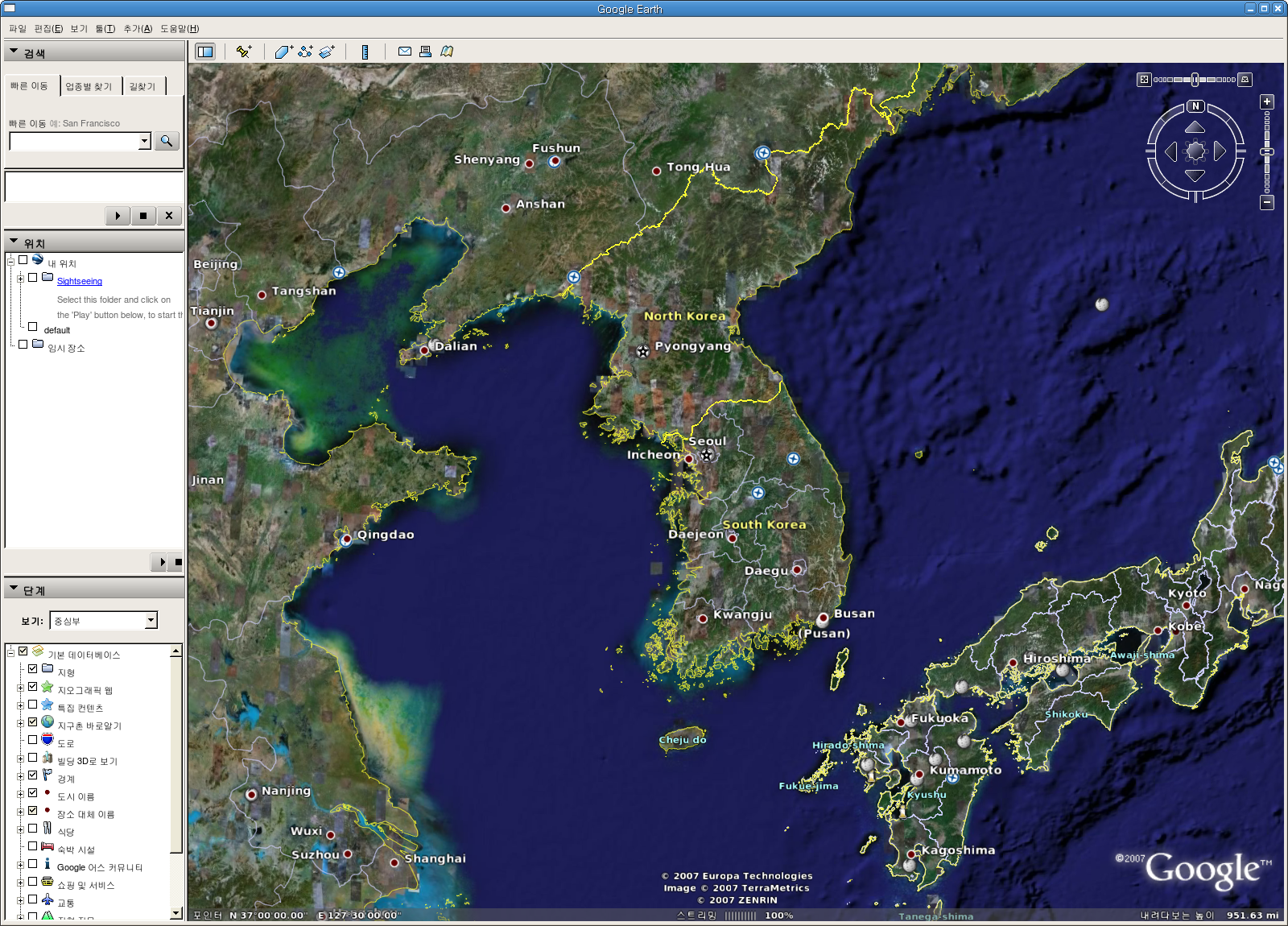Viewport: 1288px width, 926px height.
Task: Click the Pyongyang capital star marker
Action: pos(642,351)
